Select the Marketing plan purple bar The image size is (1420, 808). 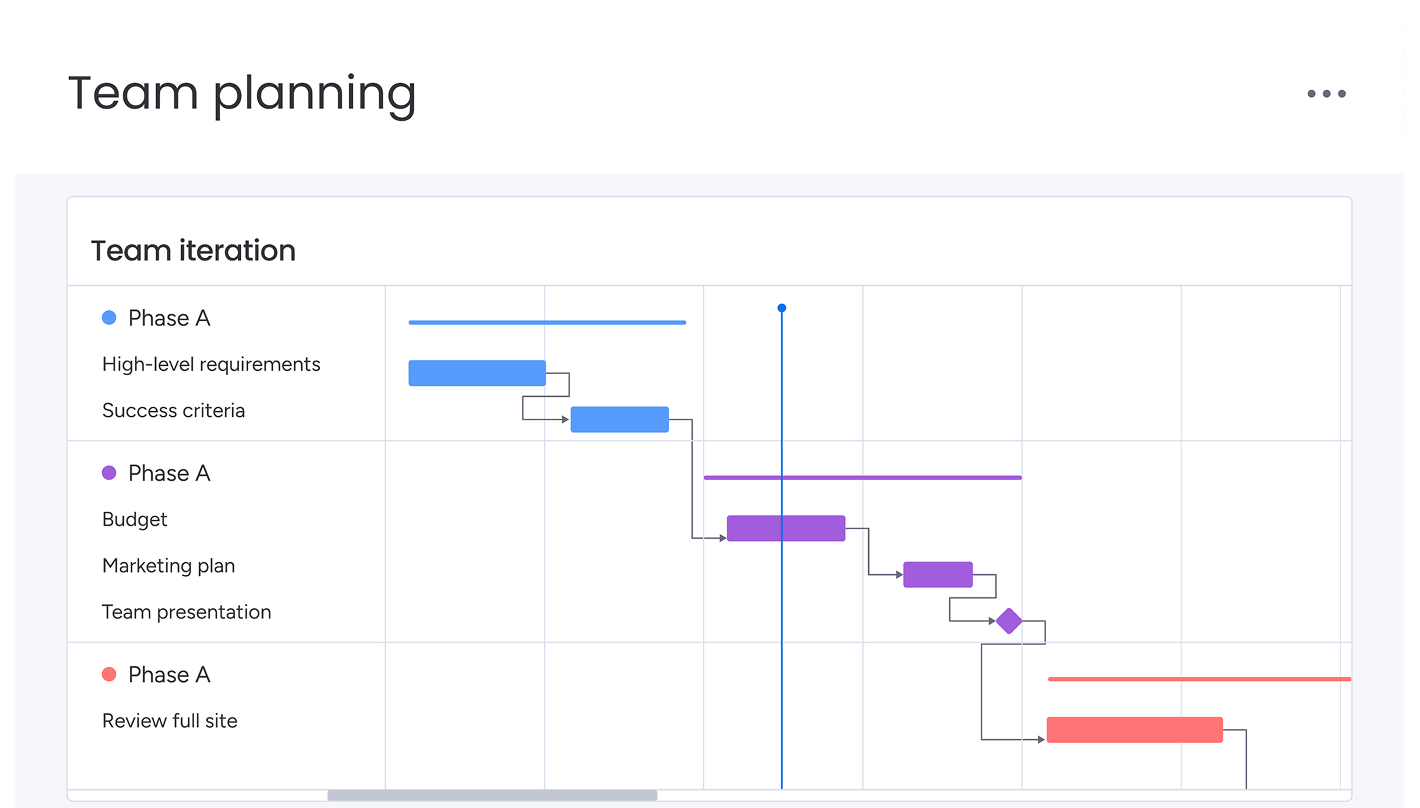pos(938,573)
